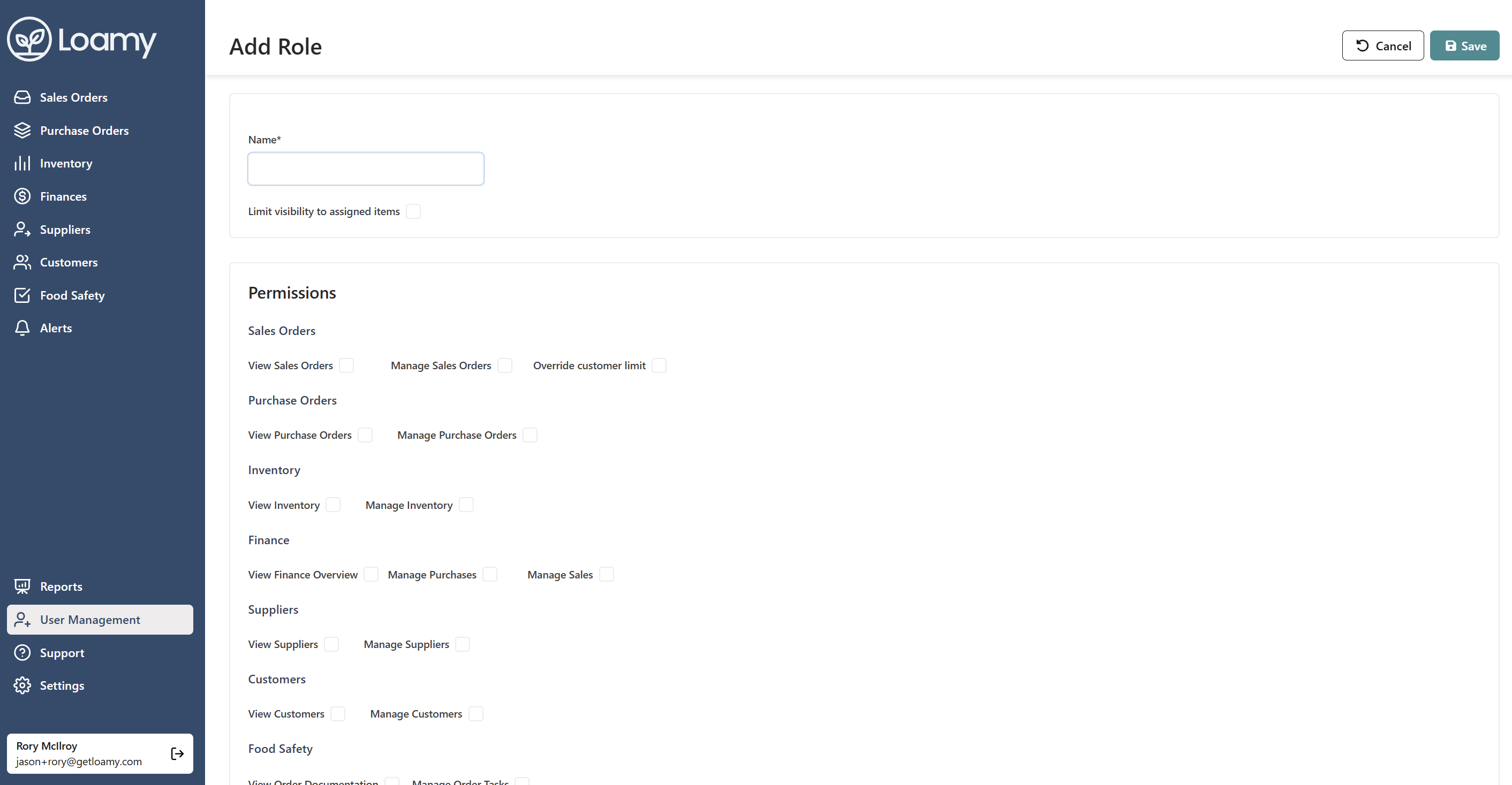Click the Purchase Orders layers icon
Viewport: 1512px width, 785px height.
pyautogui.click(x=22, y=130)
